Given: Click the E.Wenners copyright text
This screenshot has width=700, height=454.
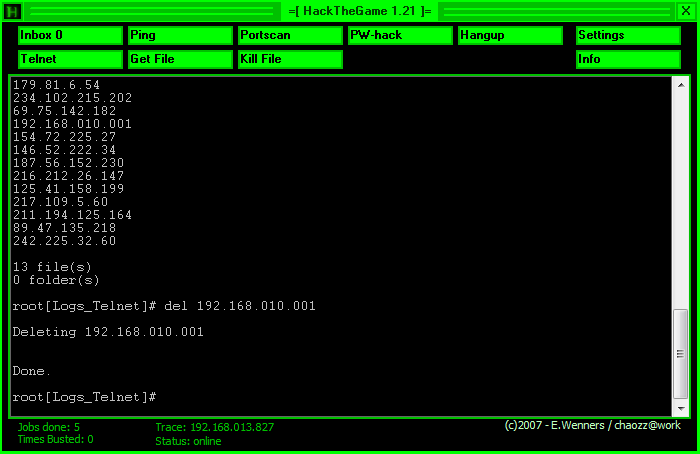Looking at the screenshot, I should [x=592, y=425].
